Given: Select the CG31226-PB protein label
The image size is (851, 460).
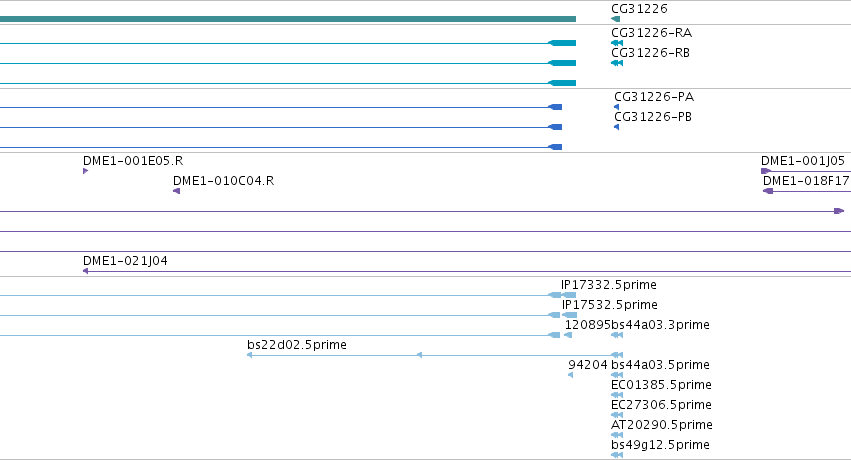Looking at the screenshot, I should coord(653,117).
